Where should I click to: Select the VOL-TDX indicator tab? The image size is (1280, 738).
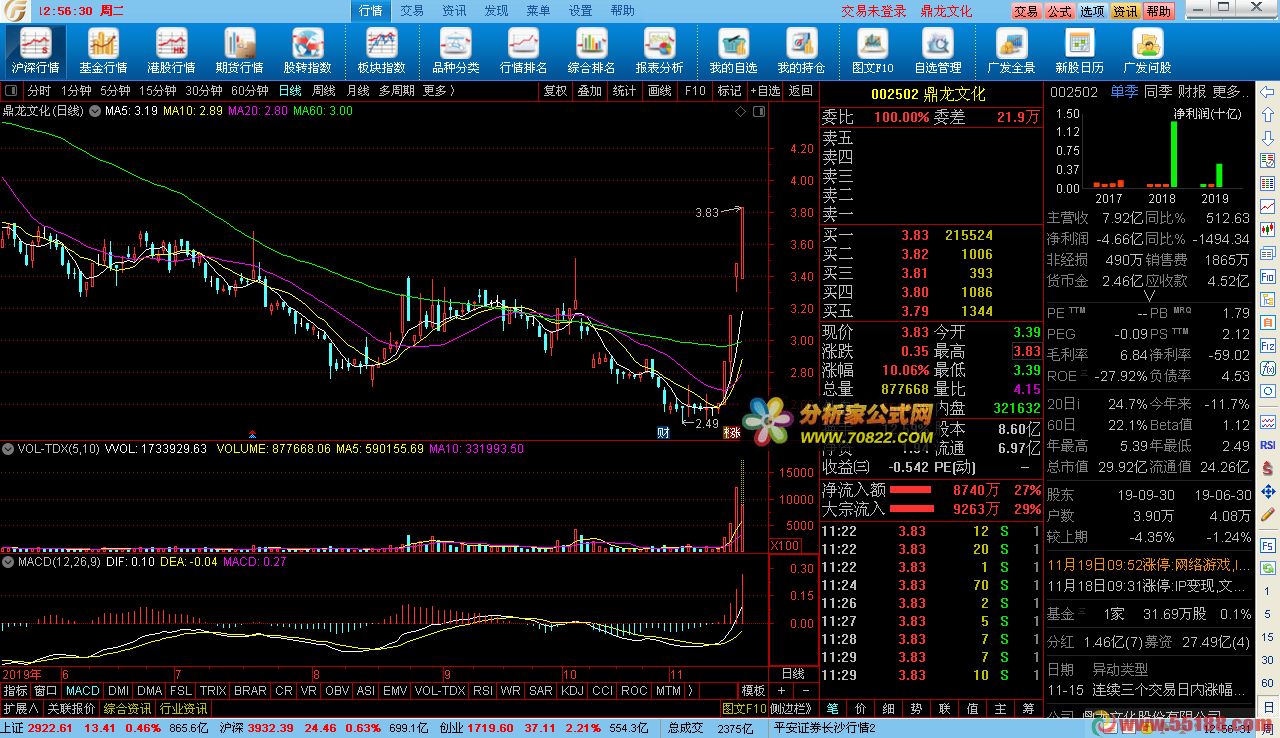[440, 691]
